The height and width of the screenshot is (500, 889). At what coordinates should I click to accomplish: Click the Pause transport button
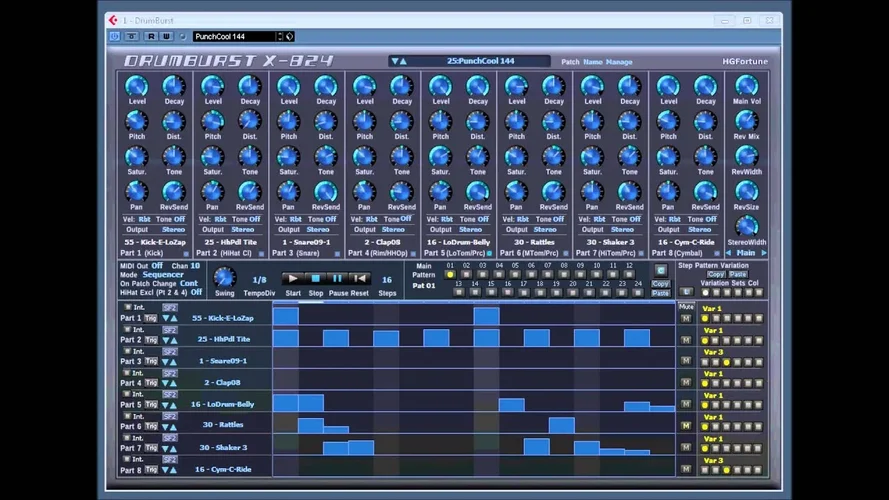pos(337,279)
